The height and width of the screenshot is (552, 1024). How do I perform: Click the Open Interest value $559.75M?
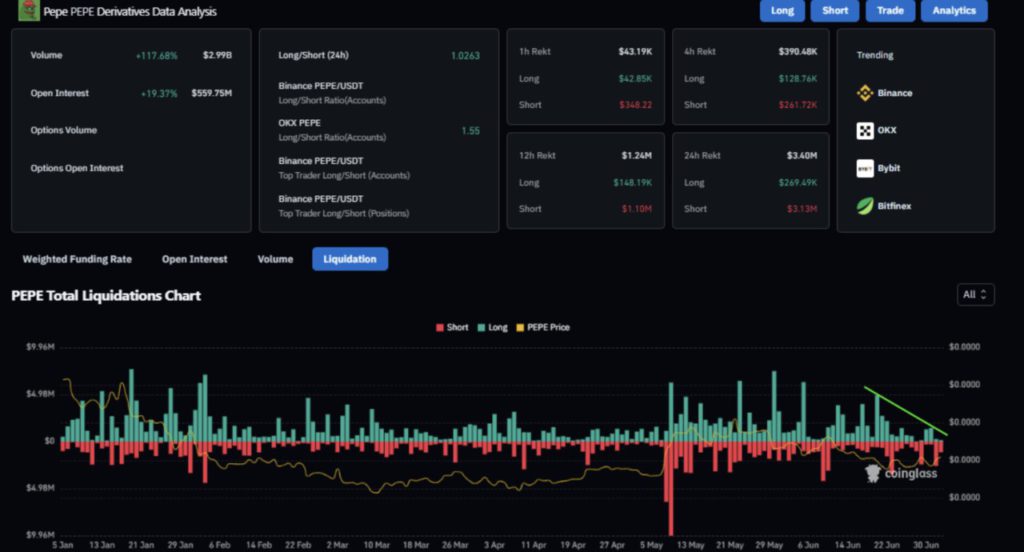pyautogui.click(x=212, y=93)
